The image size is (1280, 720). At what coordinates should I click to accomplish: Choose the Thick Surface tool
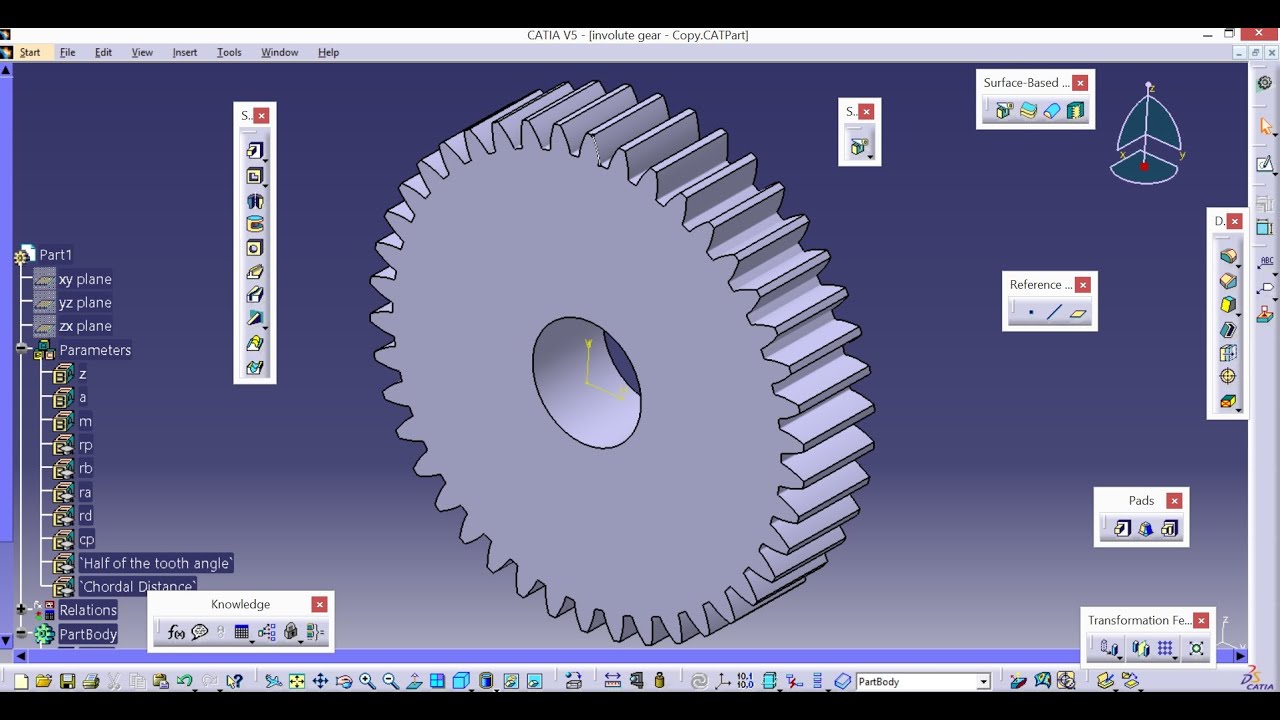tap(1028, 111)
